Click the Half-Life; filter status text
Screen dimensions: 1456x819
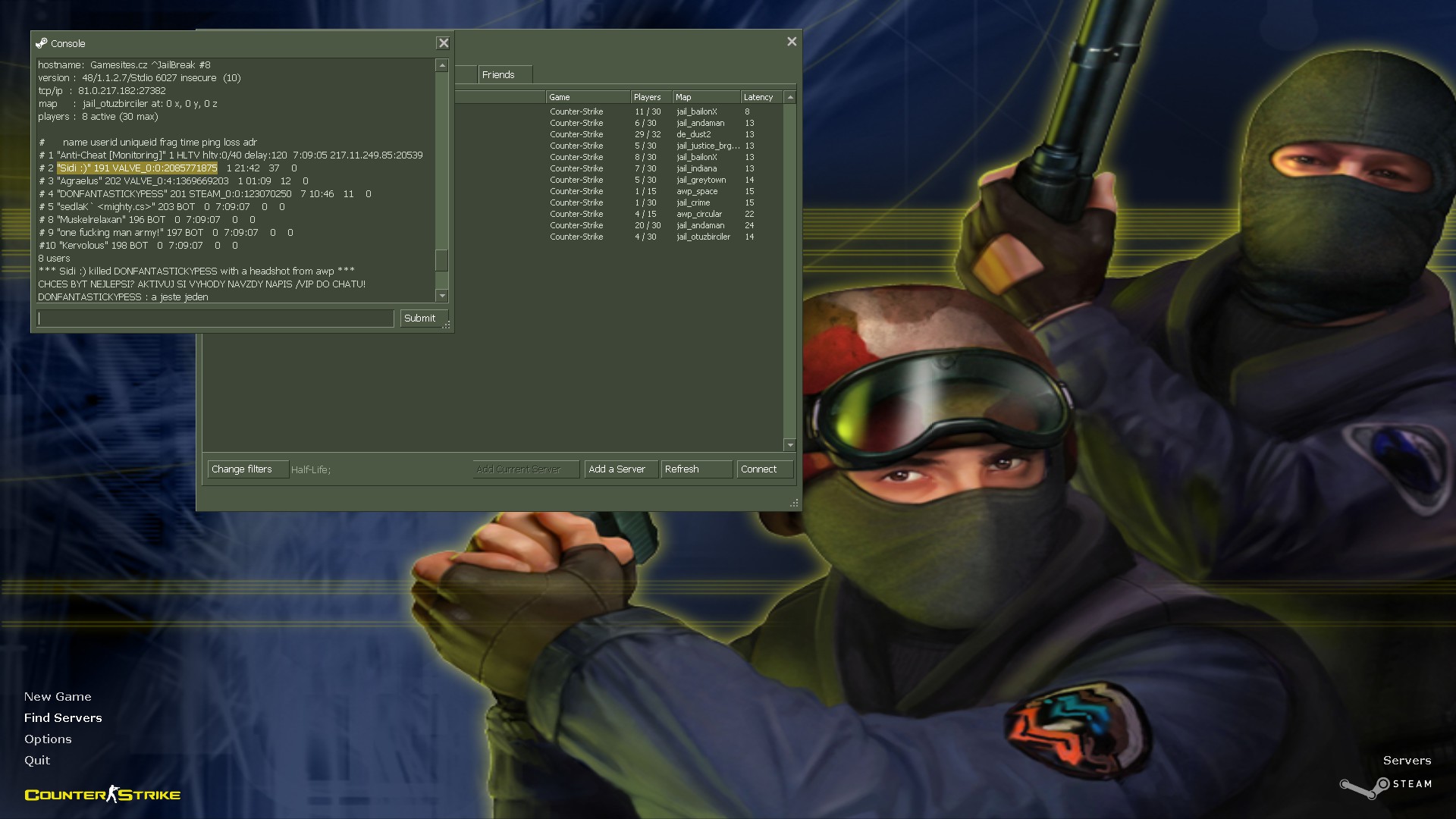click(x=311, y=469)
